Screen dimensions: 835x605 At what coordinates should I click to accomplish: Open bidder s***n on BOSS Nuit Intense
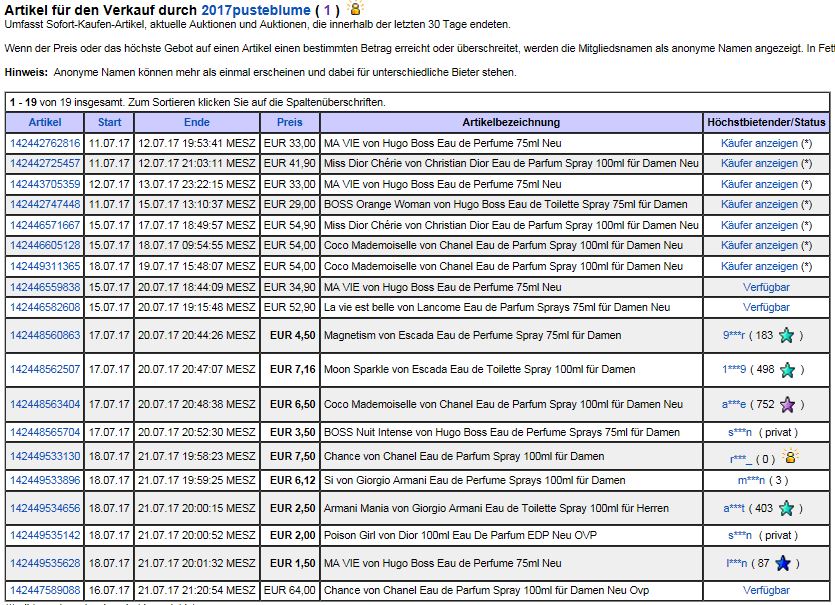click(x=740, y=432)
